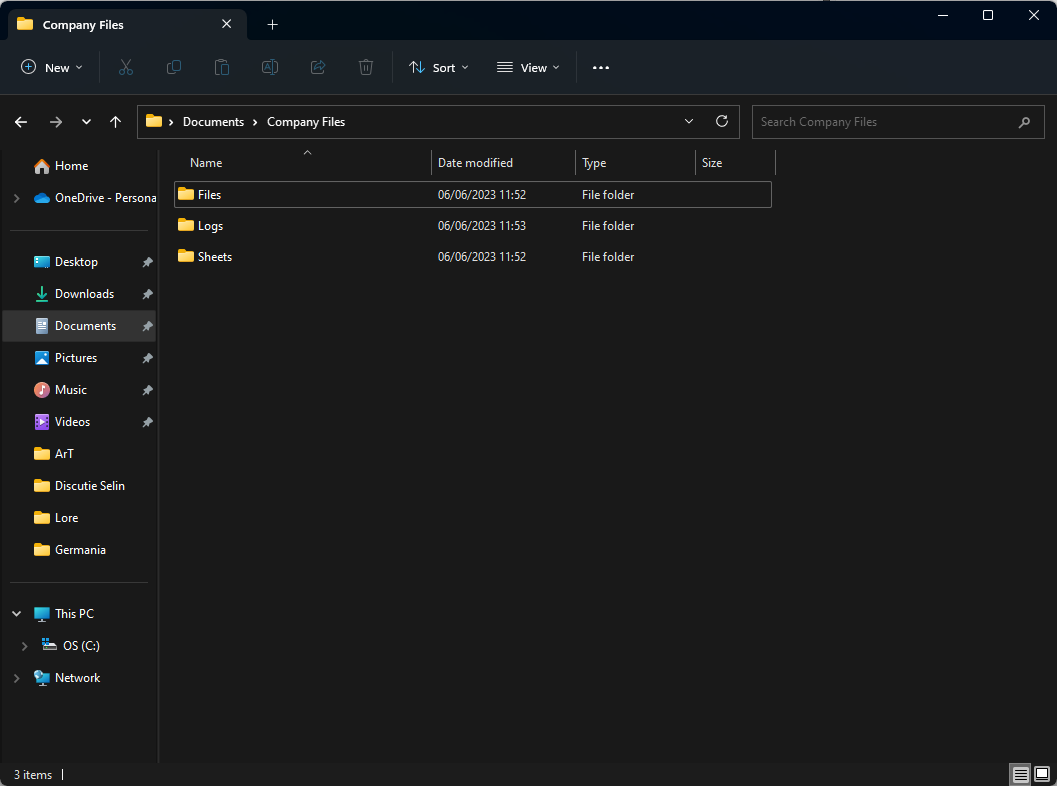Open the Sort options dropdown
The height and width of the screenshot is (786, 1057).
(x=439, y=67)
